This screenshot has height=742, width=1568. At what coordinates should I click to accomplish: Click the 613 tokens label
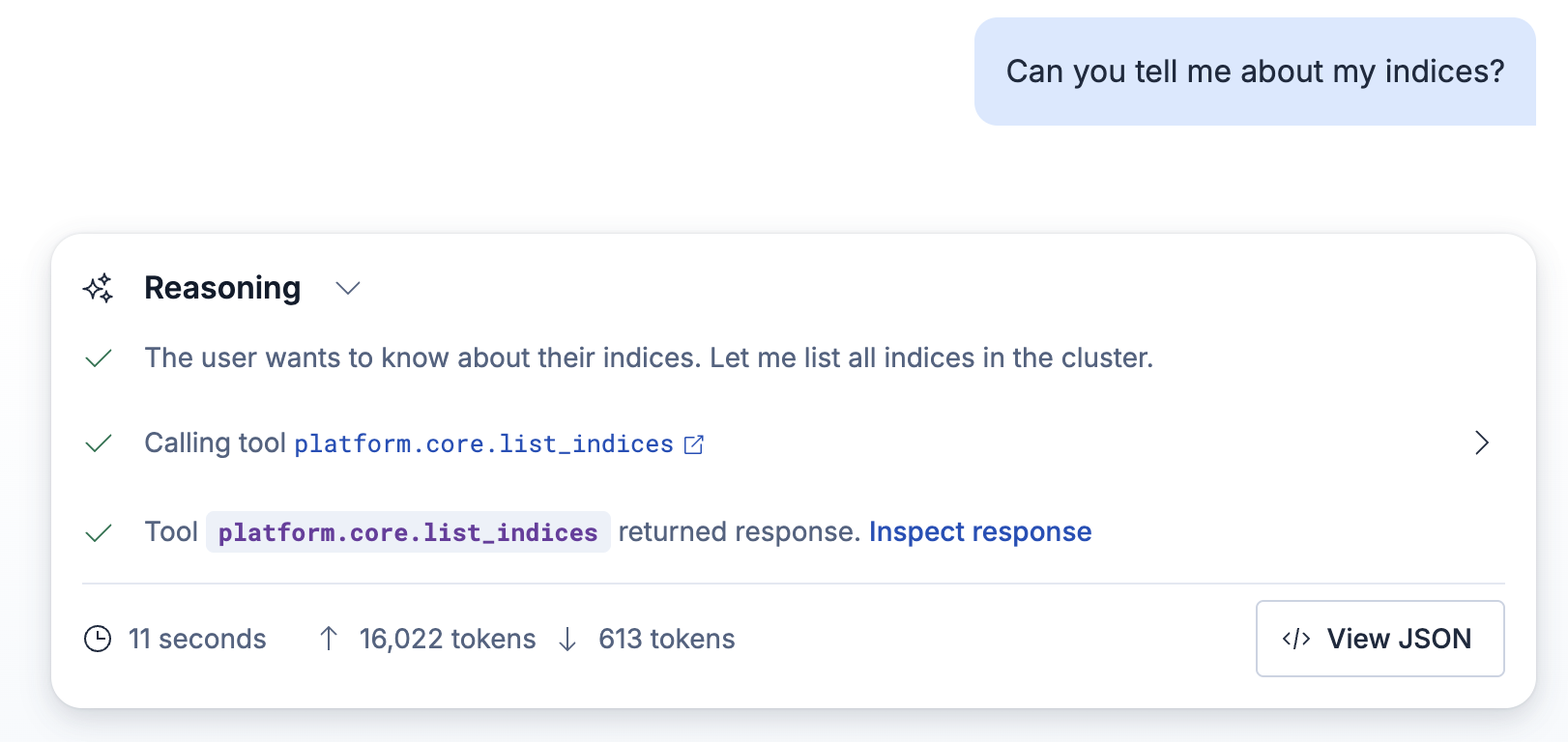(x=666, y=639)
